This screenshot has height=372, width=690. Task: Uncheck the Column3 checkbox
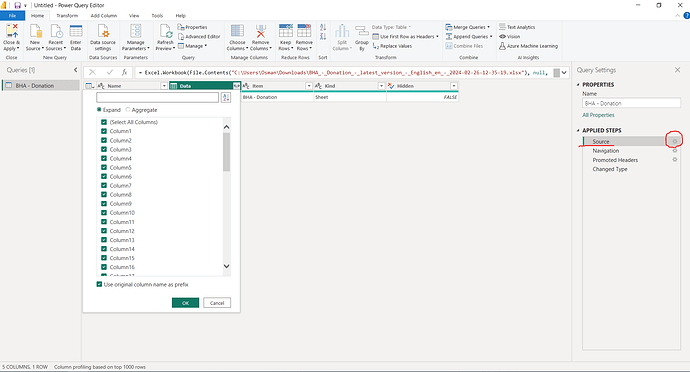(x=104, y=149)
